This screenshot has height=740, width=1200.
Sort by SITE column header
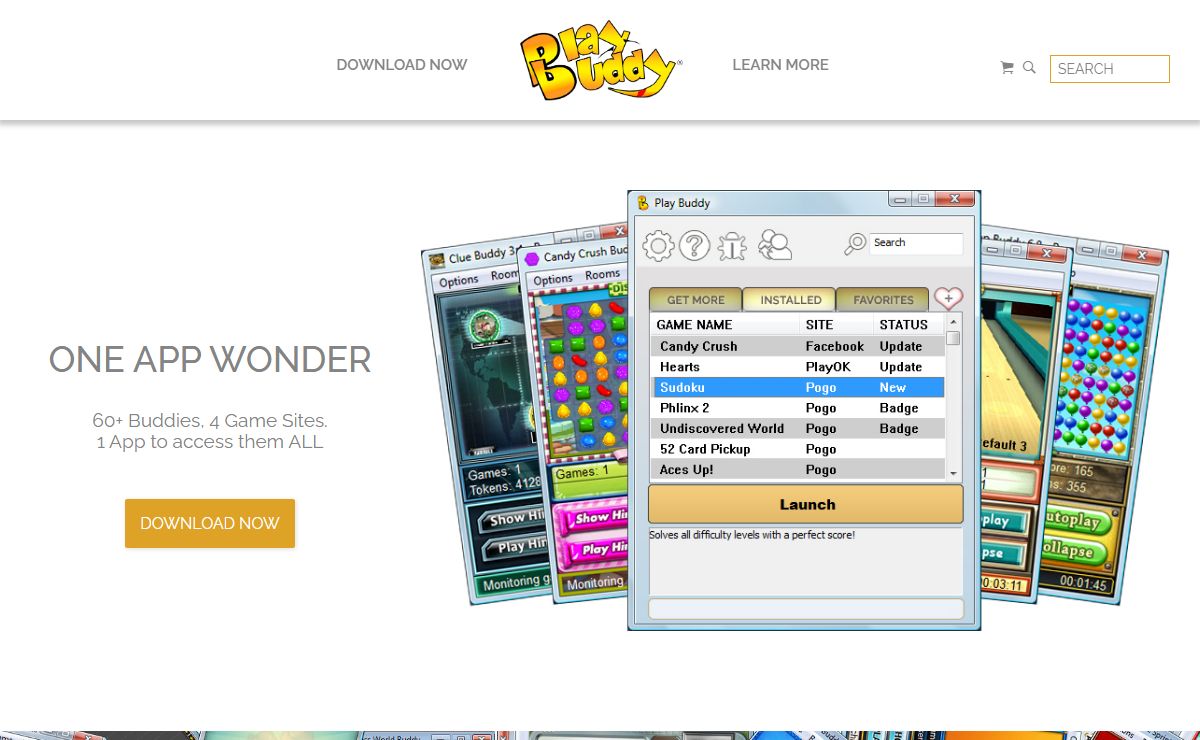(x=837, y=325)
